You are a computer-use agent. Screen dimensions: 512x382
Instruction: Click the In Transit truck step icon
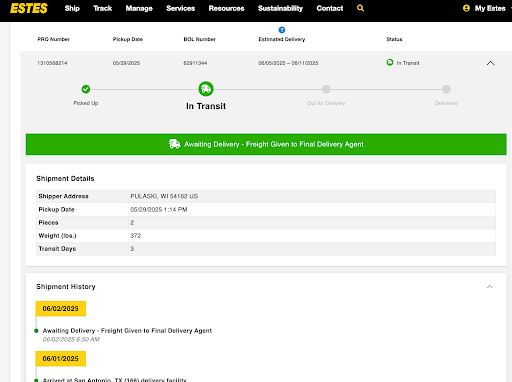coord(206,89)
